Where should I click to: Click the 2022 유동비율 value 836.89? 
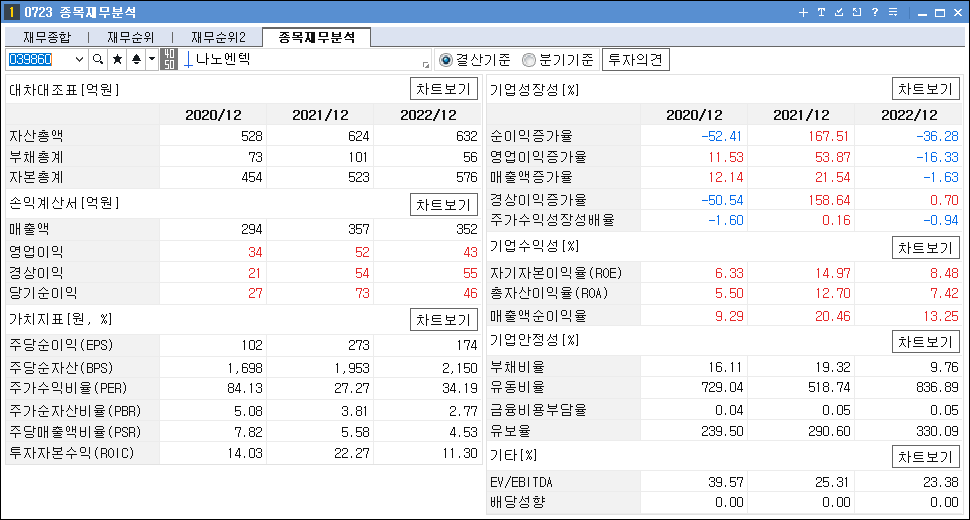[x=937, y=388]
